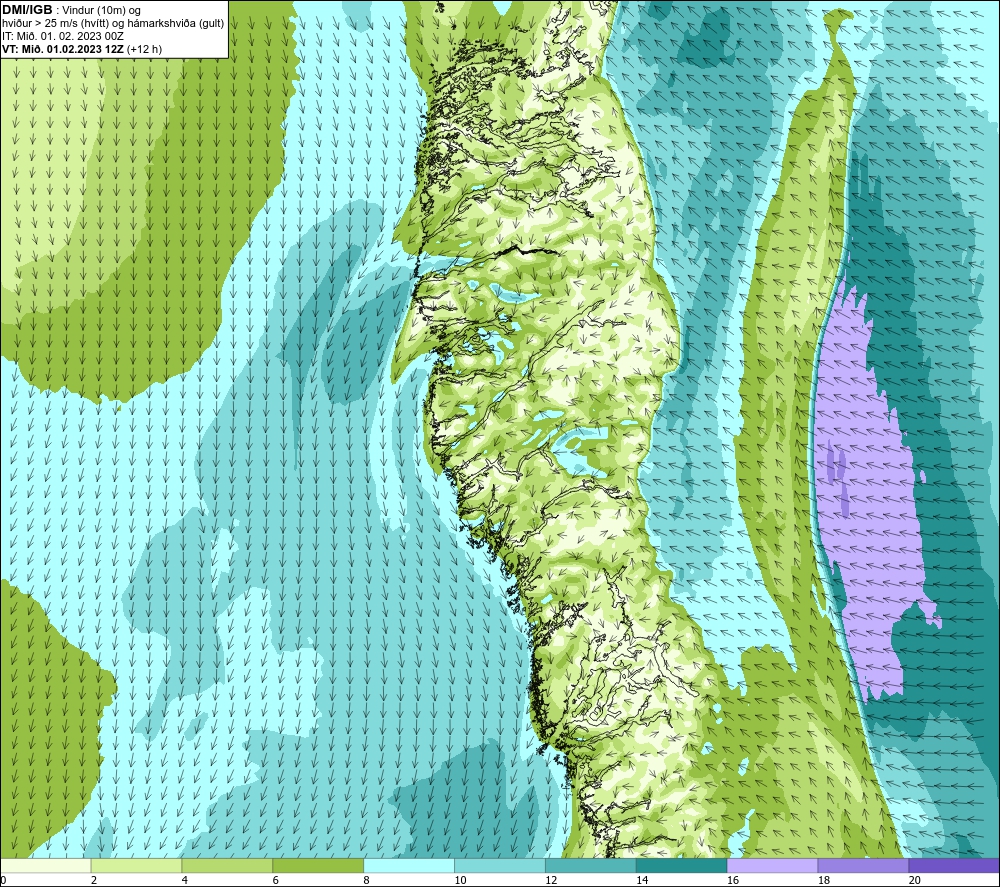Click the 12-14 m/s teal legend swatch
The height and width of the screenshot is (887, 1000).
pyautogui.click(x=591, y=866)
